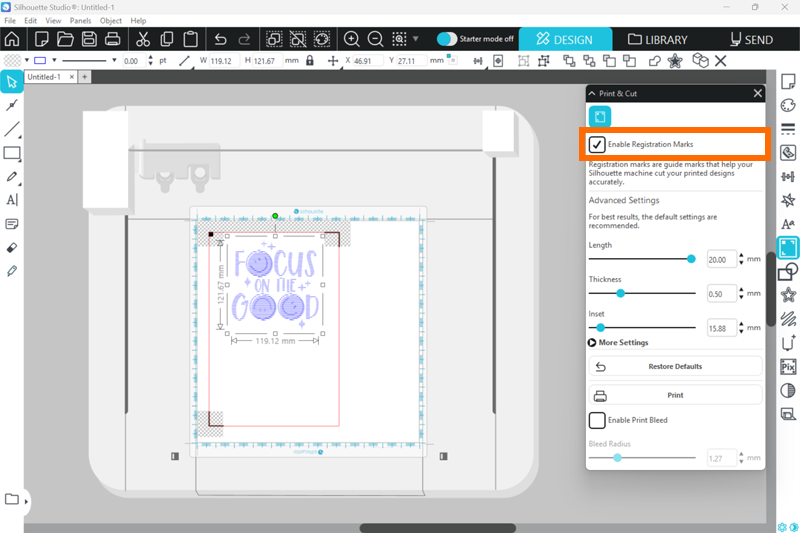Click the Undo arrow icon

coord(221,40)
